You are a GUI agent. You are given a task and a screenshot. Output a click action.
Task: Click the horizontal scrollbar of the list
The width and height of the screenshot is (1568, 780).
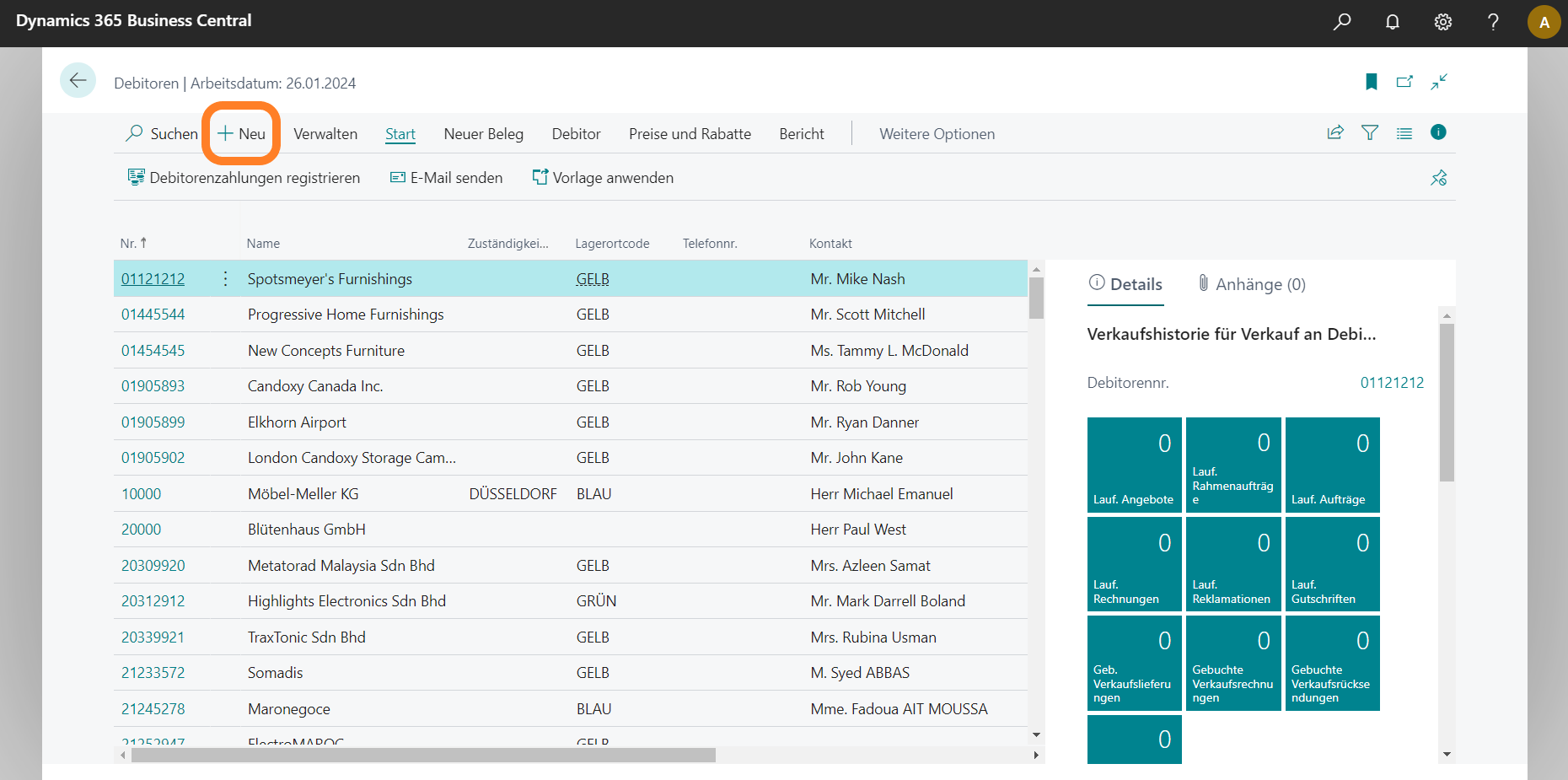[x=423, y=755]
